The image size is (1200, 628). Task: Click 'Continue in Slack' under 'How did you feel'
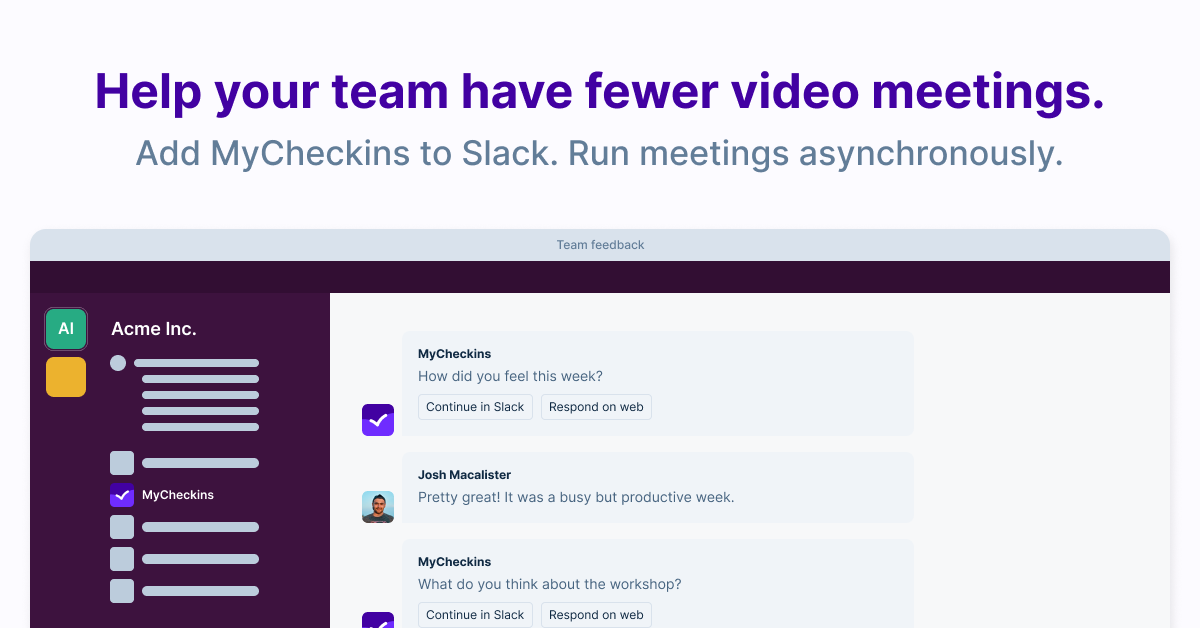(475, 407)
